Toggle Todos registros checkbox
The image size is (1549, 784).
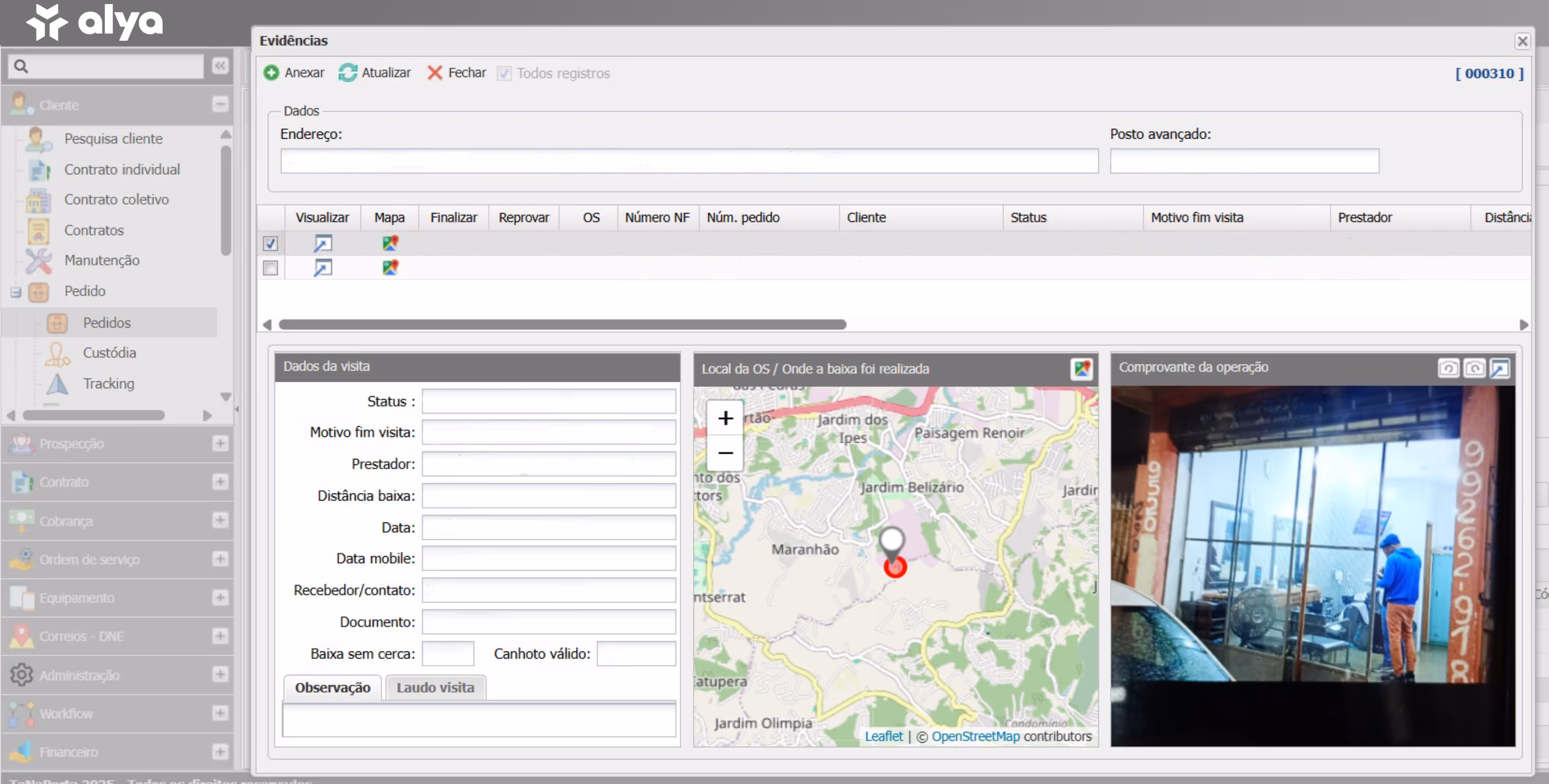504,73
